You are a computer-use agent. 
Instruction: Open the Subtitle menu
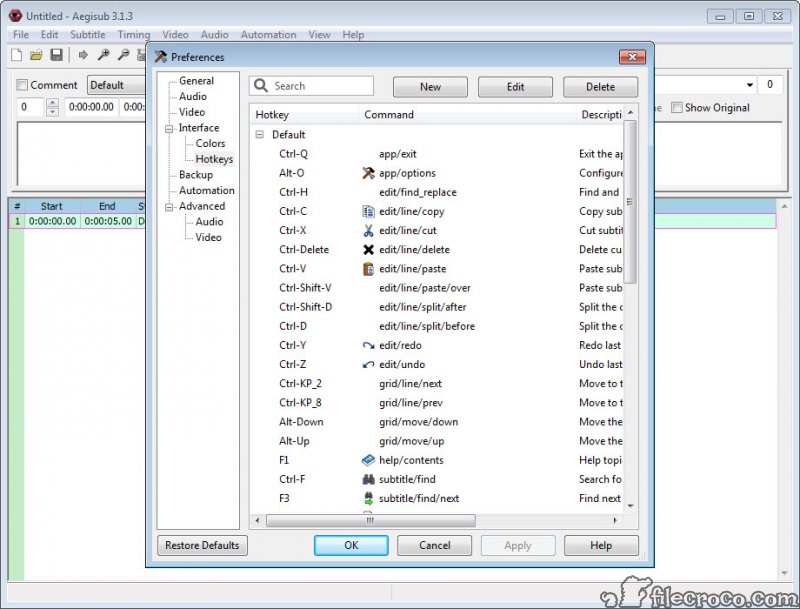(88, 35)
